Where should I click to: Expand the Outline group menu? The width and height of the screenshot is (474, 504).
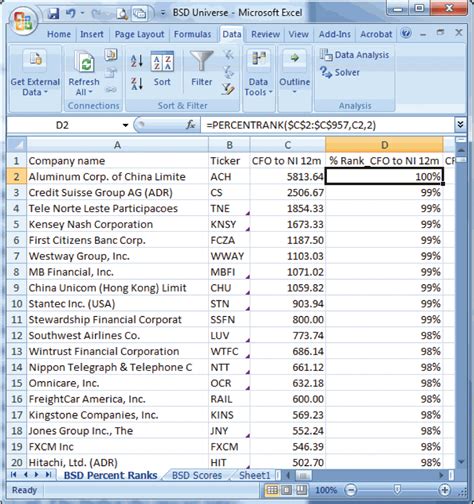pos(294,72)
